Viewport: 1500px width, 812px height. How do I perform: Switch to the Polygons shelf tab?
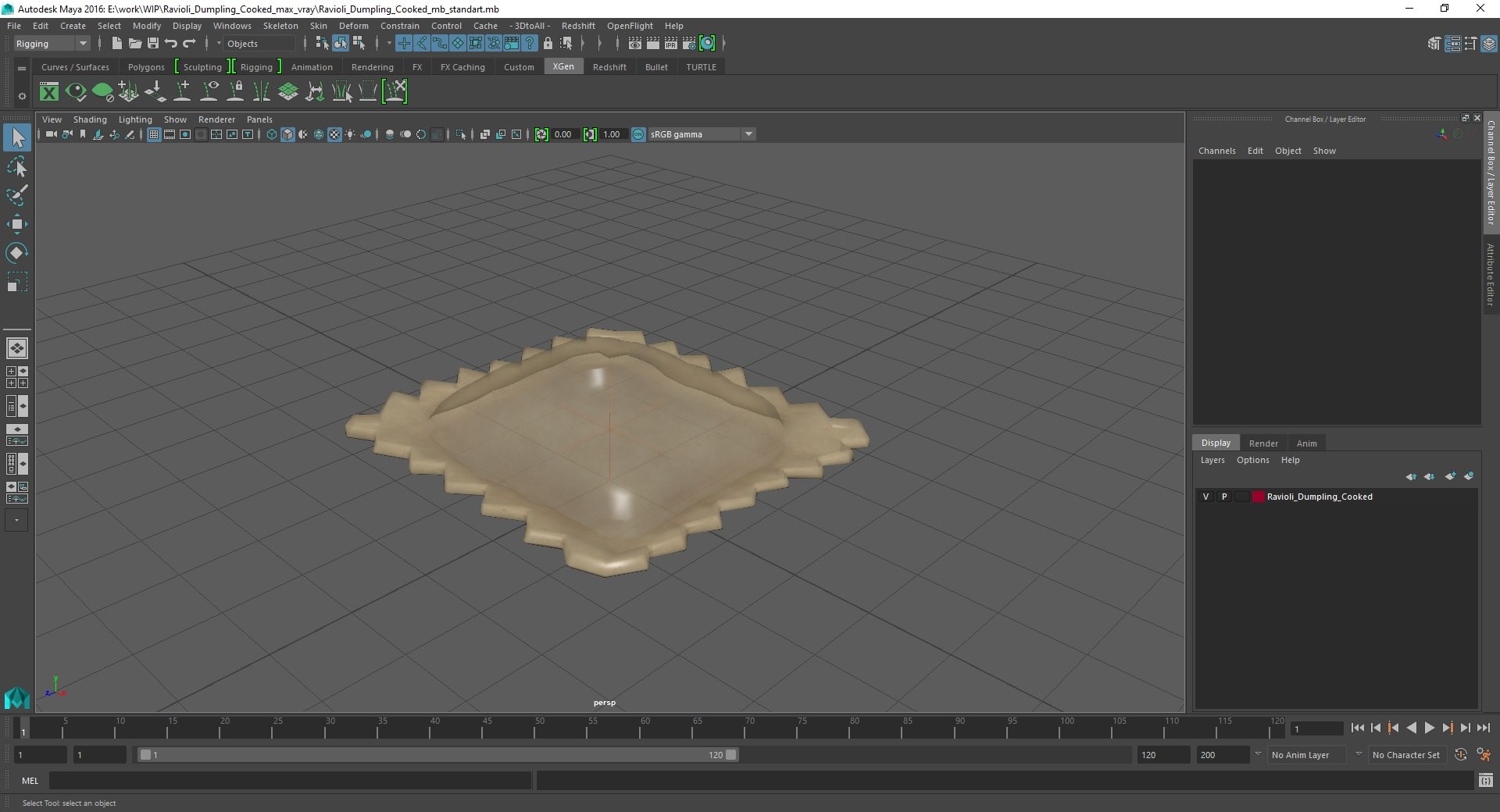pyautogui.click(x=146, y=67)
